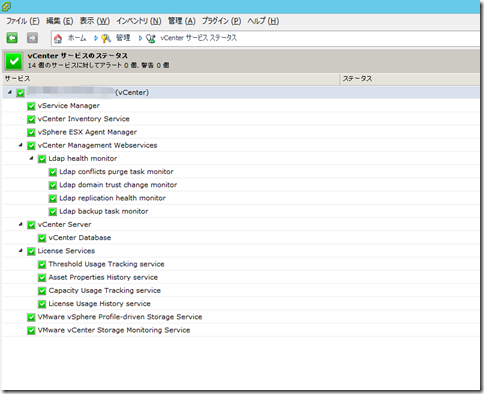Open the home icon in breadcrumb
484x394 pixels.
point(58,38)
